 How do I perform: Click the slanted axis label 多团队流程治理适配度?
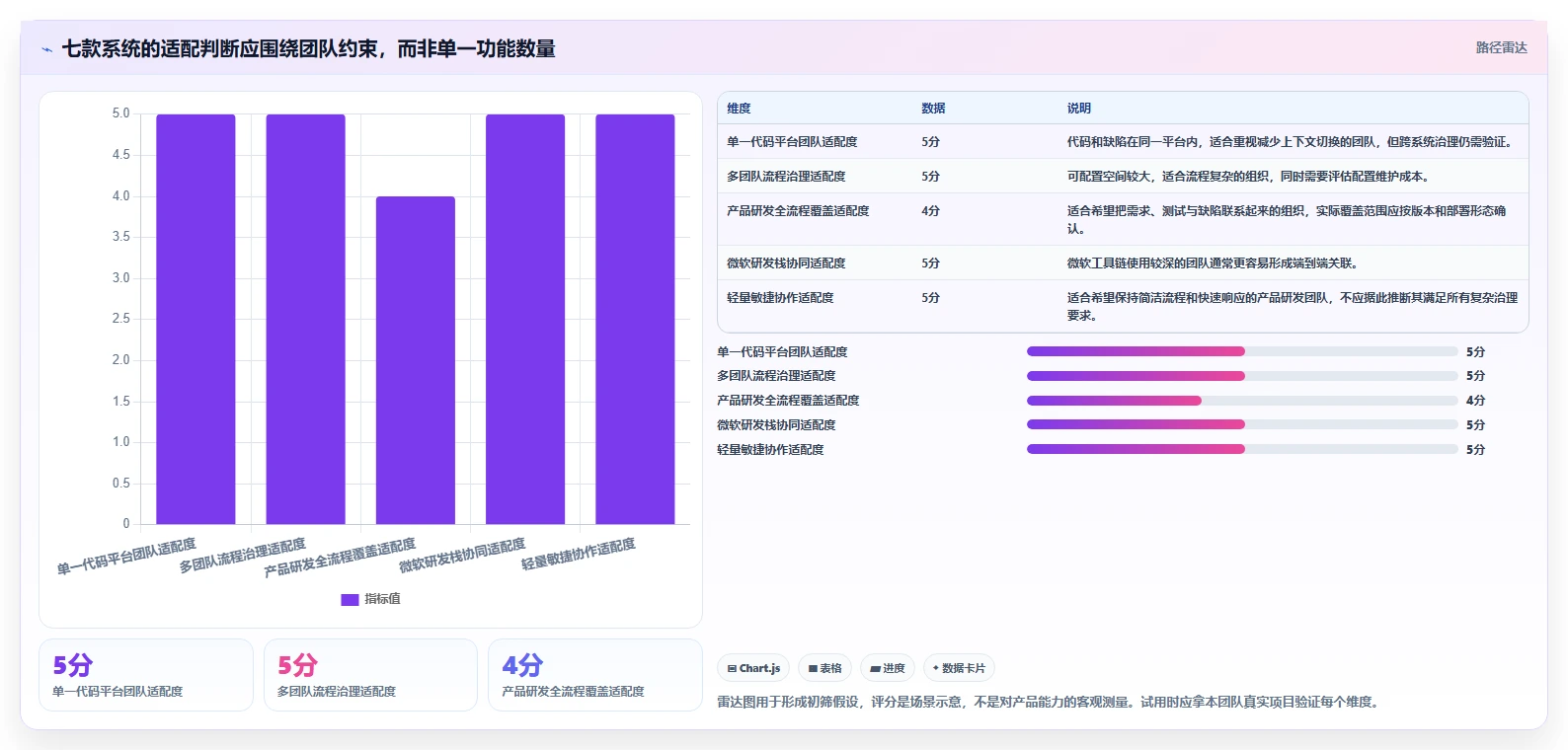(242, 556)
